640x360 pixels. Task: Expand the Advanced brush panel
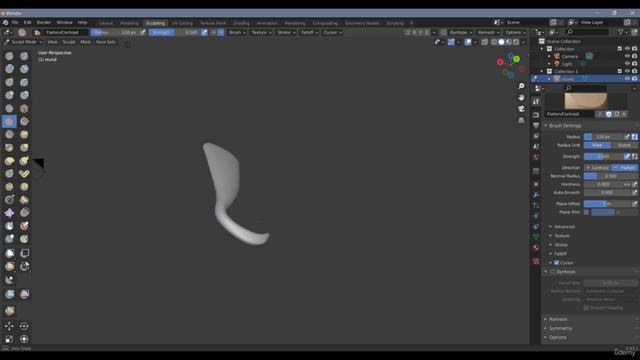coord(564,227)
